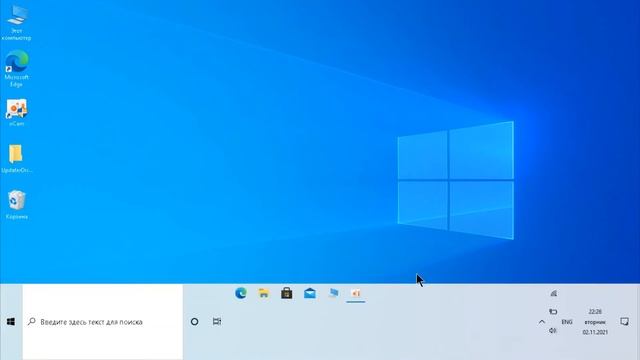The height and width of the screenshot is (360, 640).
Task: Launch Microsoft Edge from the taskbar
Action: tap(240, 293)
